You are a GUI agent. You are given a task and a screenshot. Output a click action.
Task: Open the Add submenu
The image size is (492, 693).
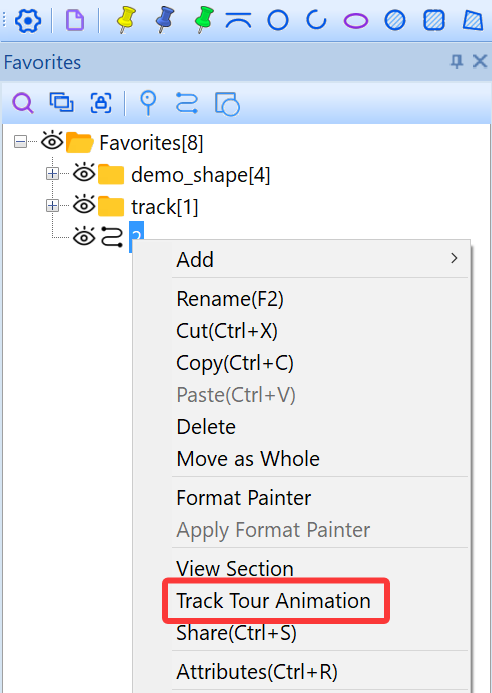click(320, 259)
